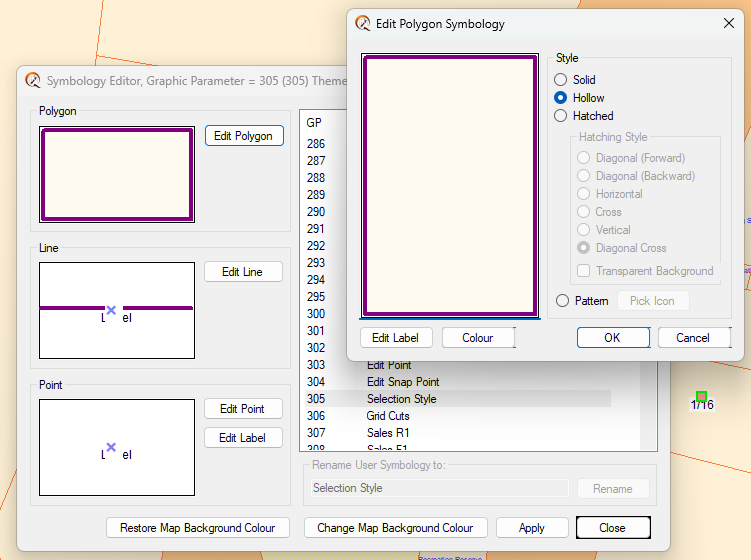The height and width of the screenshot is (560, 751).
Task: Click Restore Map Background Colour
Action: click(x=198, y=528)
